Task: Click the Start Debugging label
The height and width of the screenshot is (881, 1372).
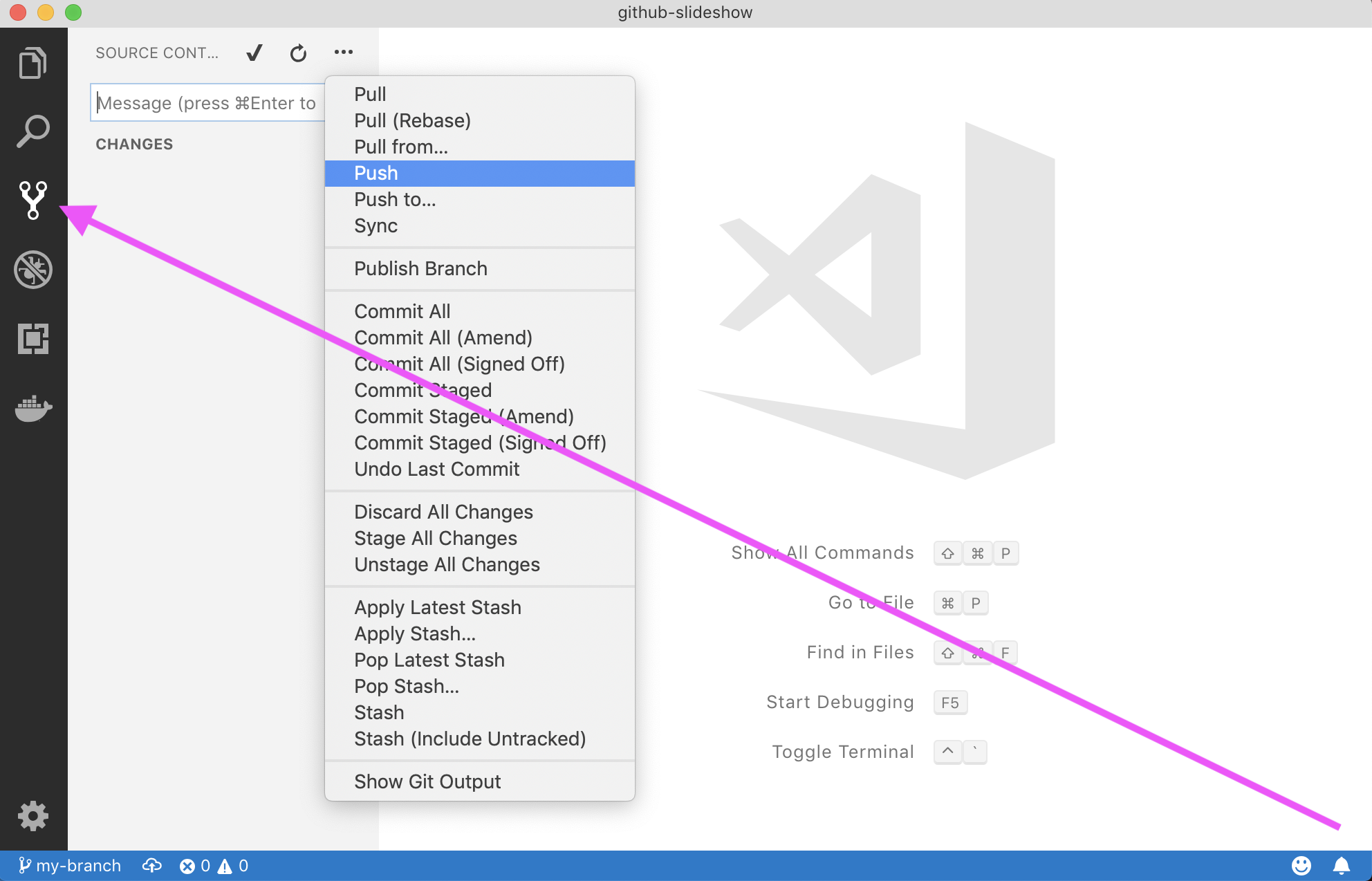Action: click(840, 702)
